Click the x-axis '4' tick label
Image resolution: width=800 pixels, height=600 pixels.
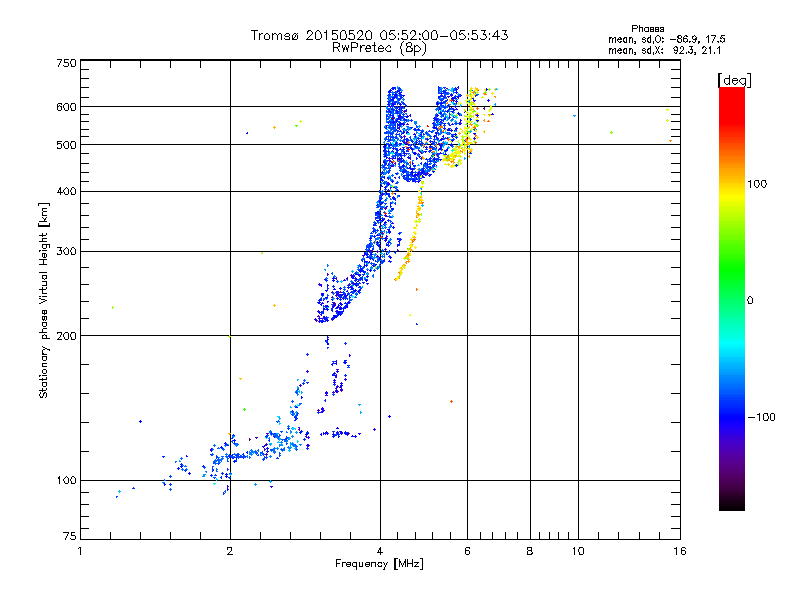pyautogui.click(x=380, y=551)
